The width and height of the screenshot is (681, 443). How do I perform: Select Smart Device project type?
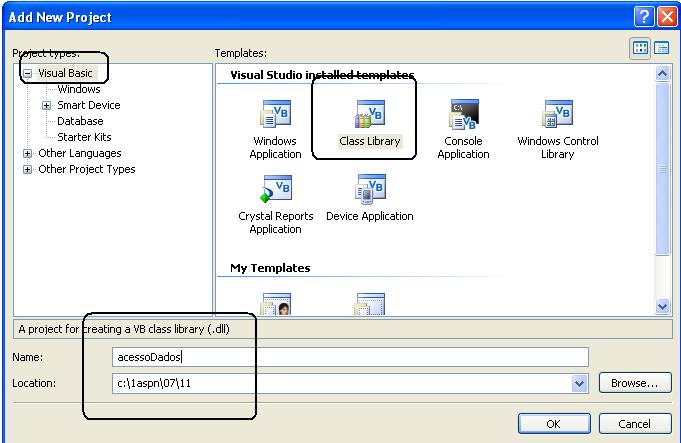tap(89, 105)
